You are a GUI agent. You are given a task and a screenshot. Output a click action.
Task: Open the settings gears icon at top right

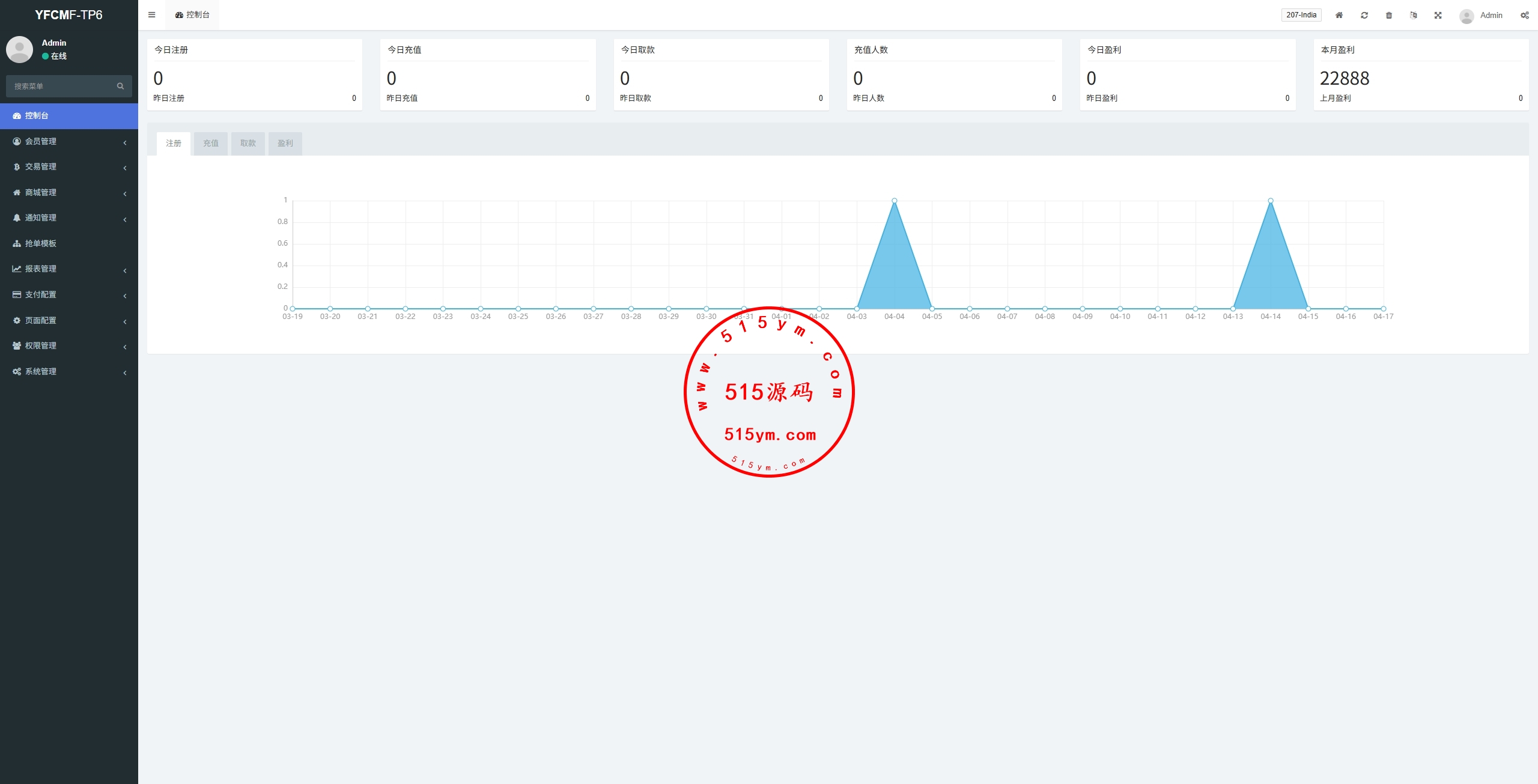[1524, 16]
